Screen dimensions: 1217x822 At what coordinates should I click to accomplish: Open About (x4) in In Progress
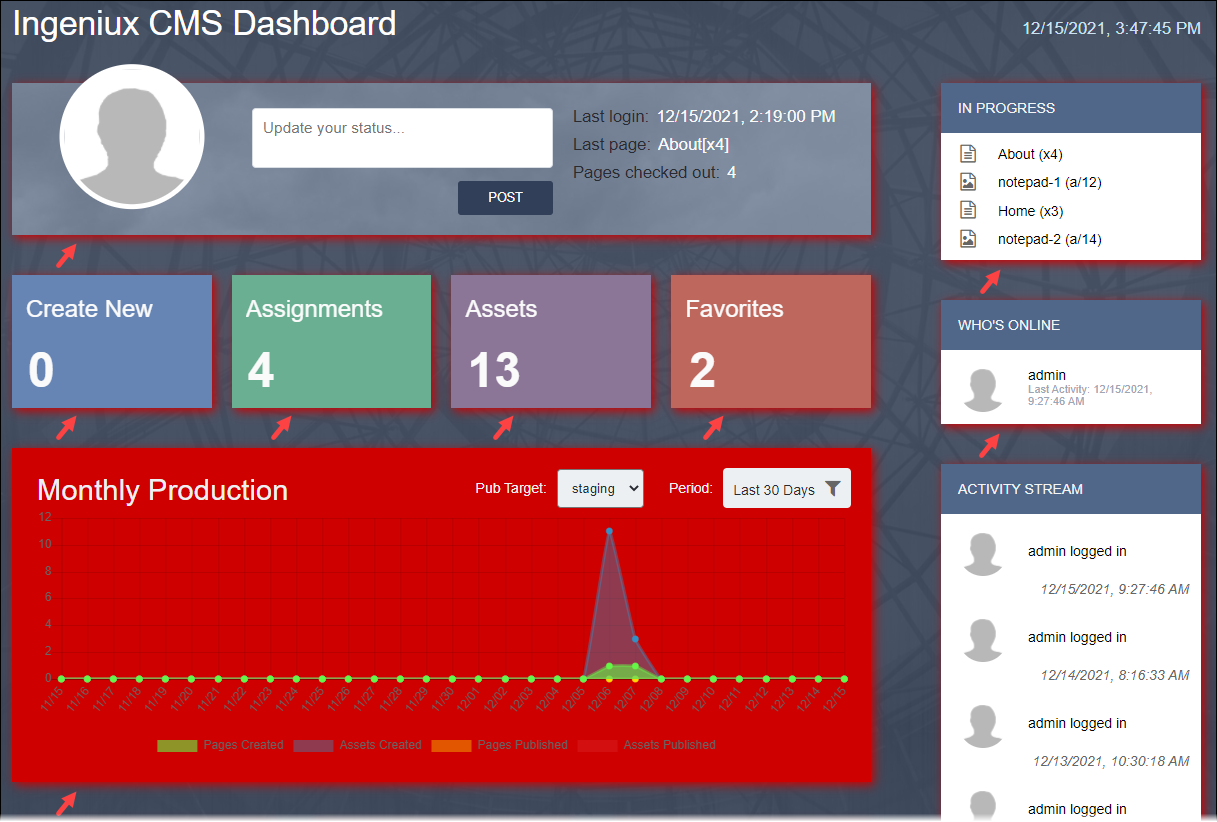click(x=1030, y=154)
